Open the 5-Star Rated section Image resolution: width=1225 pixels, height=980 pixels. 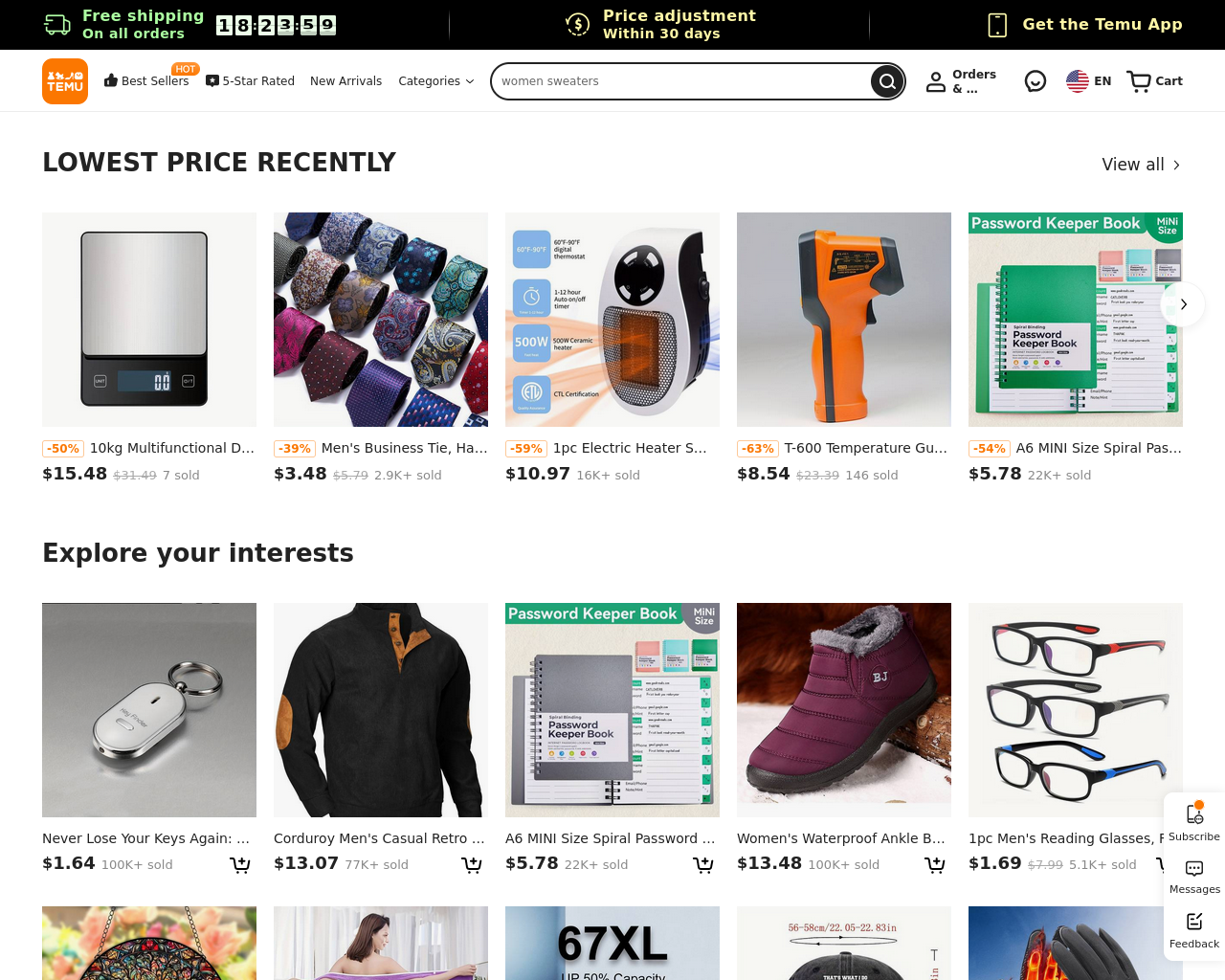pyautogui.click(x=250, y=81)
